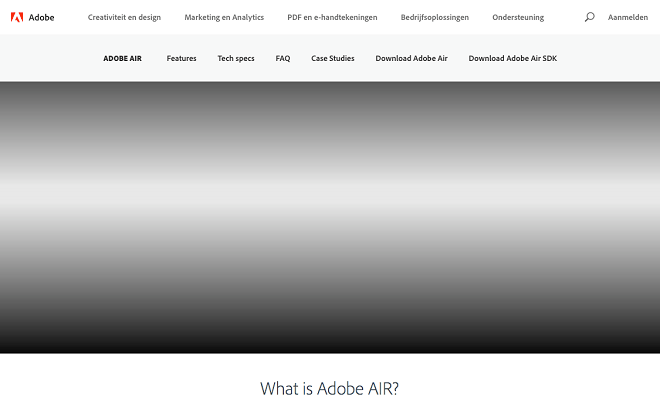The image size is (660, 414).
Task: Click Download Adobe Air SDK link
Action: [513, 58]
